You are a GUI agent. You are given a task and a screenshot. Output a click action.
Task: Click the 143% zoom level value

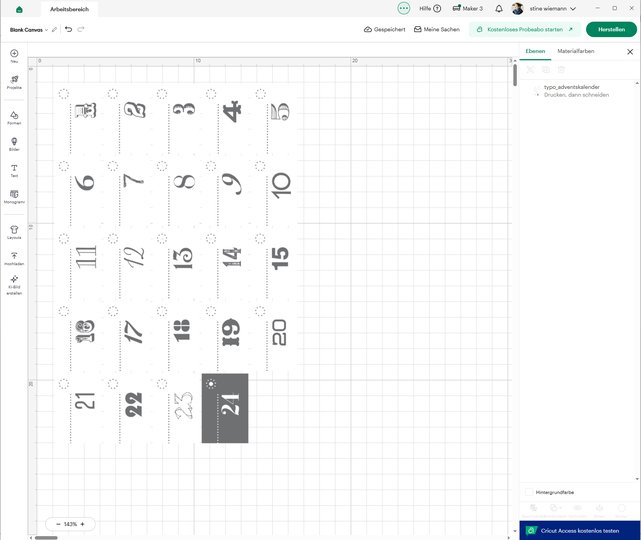point(70,524)
